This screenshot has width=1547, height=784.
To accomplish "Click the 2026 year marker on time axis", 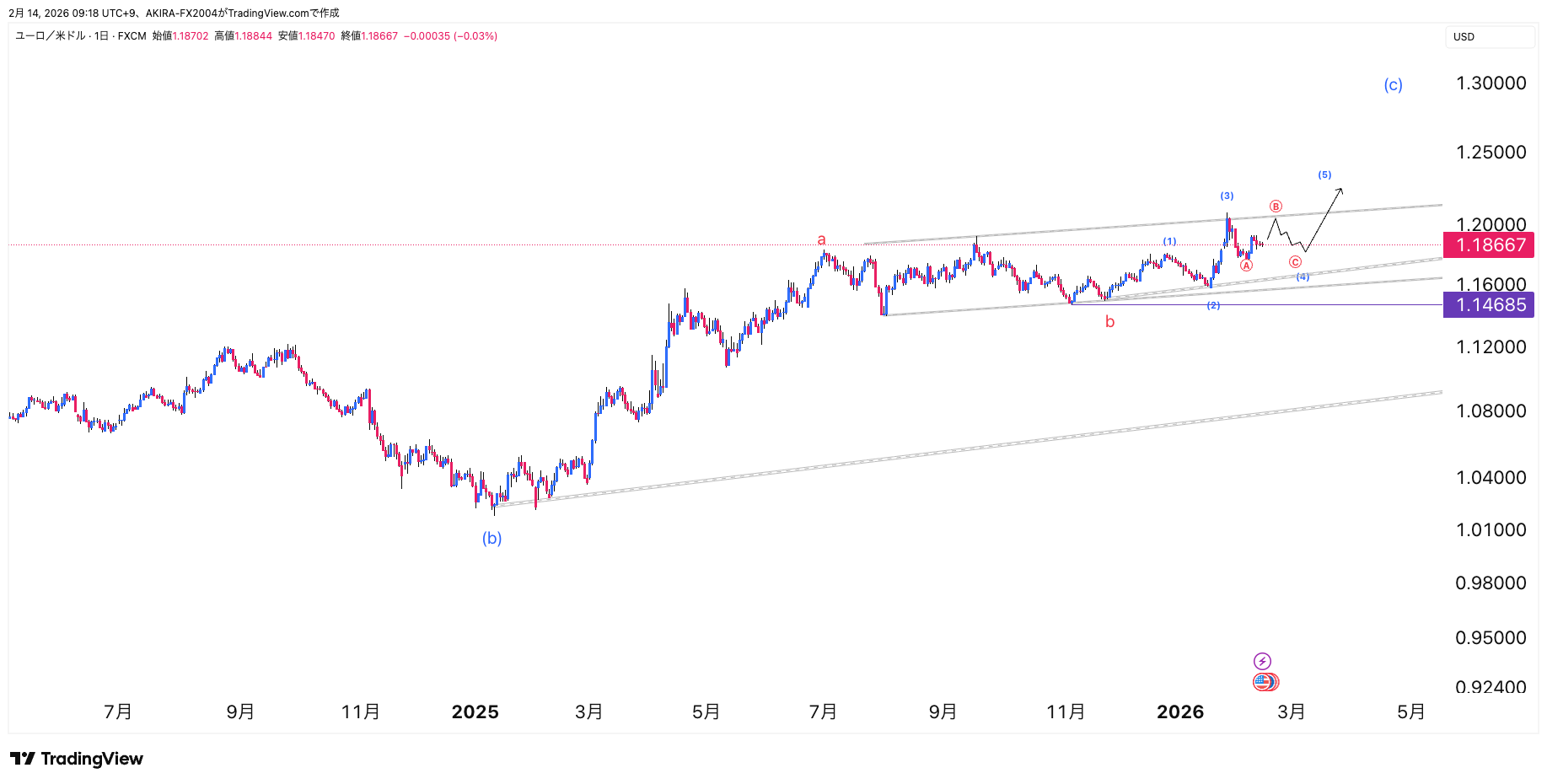I will pos(1179,712).
